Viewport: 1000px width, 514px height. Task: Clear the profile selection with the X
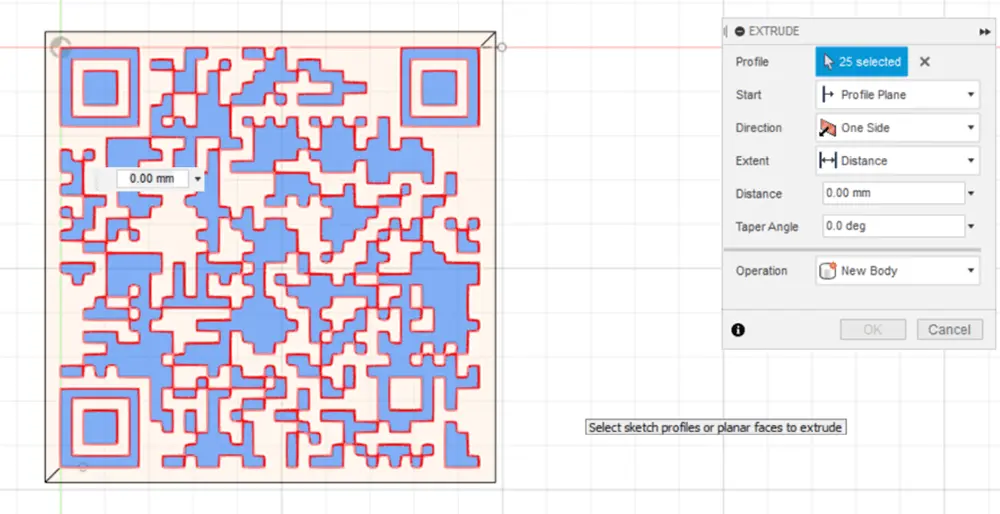[925, 62]
